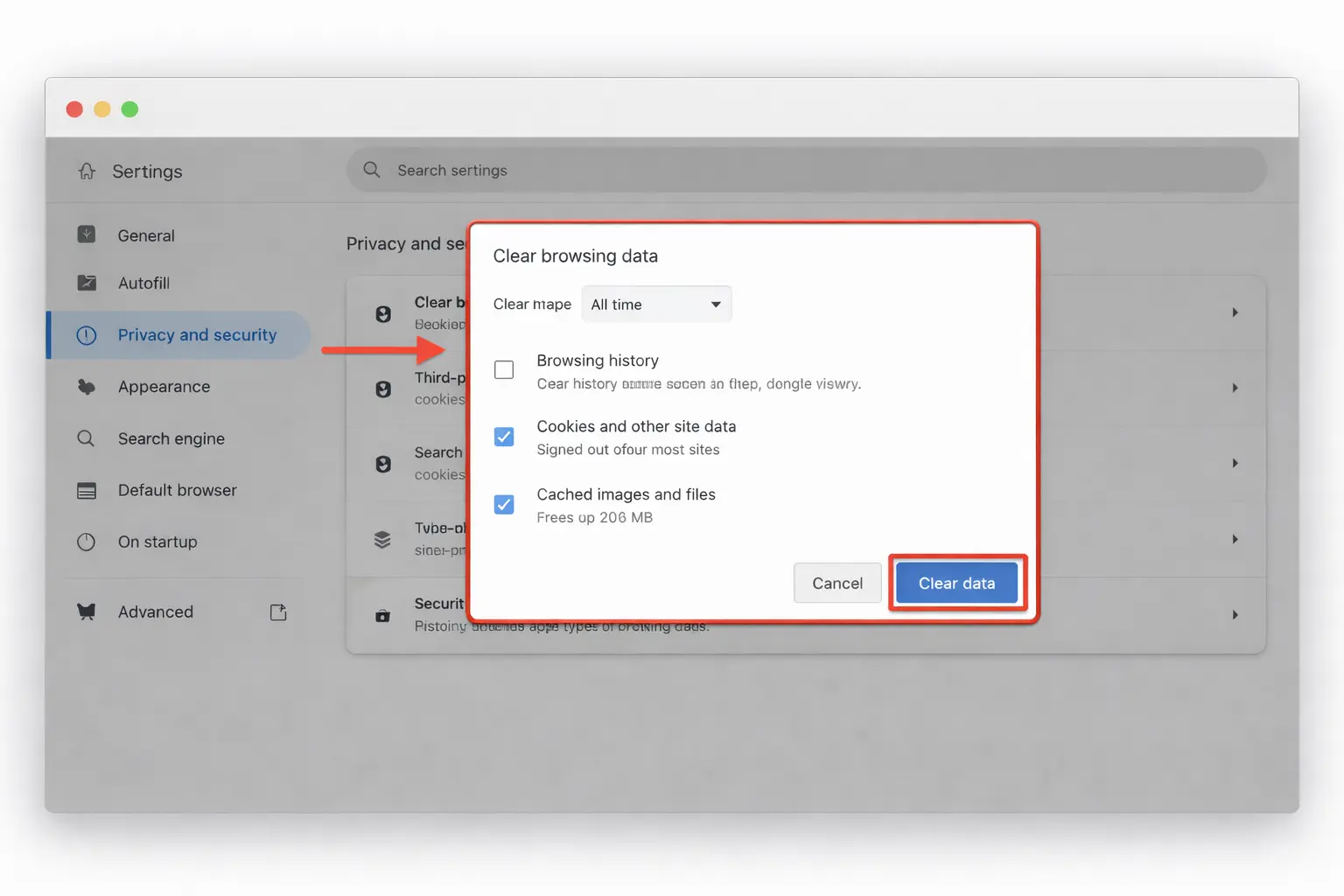1344x896 pixels.
Task: Expand the Third-party cookies settings row
Action: pyautogui.click(x=1235, y=387)
